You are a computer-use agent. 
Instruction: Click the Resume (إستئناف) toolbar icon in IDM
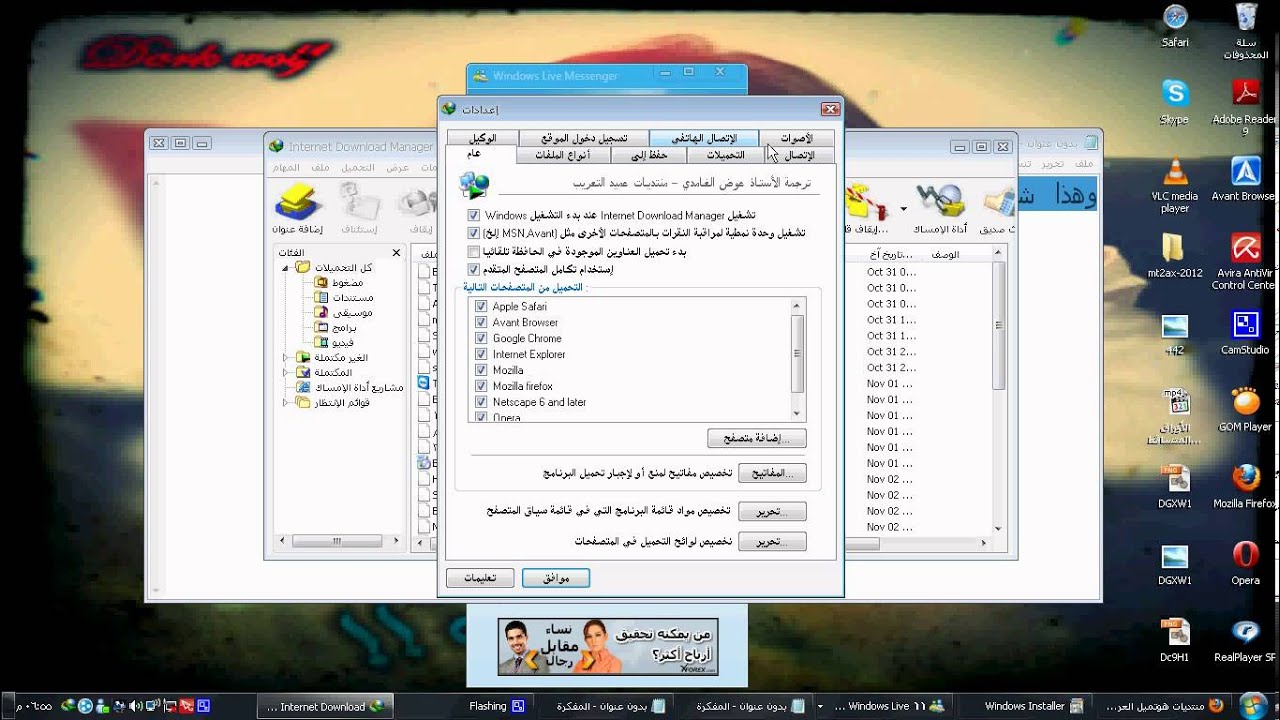click(x=360, y=206)
